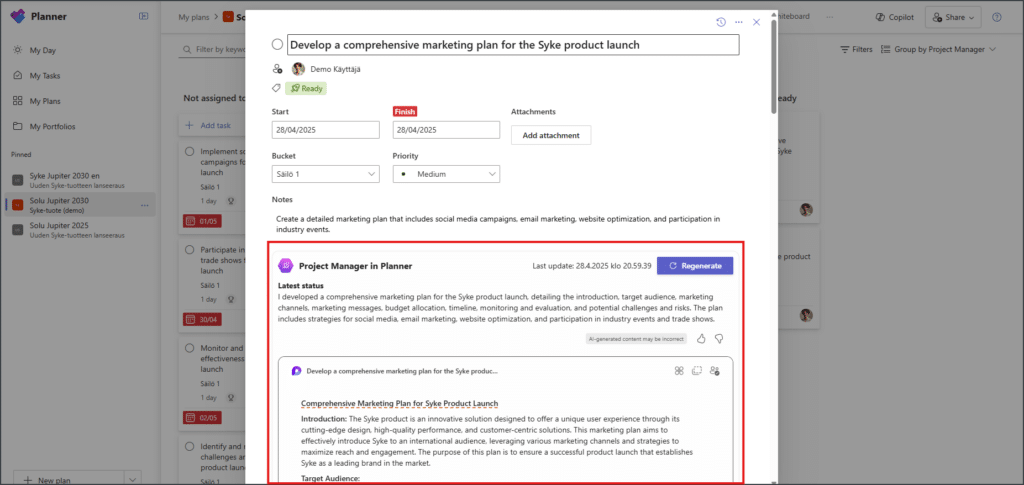Click Loop component share people icon
Image resolution: width=1024 pixels, height=485 pixels.
coord(715,371)
